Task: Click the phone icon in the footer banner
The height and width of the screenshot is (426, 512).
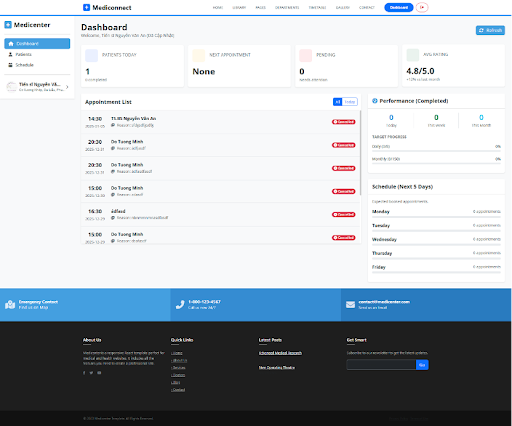Action: click(x=180, y=305)
